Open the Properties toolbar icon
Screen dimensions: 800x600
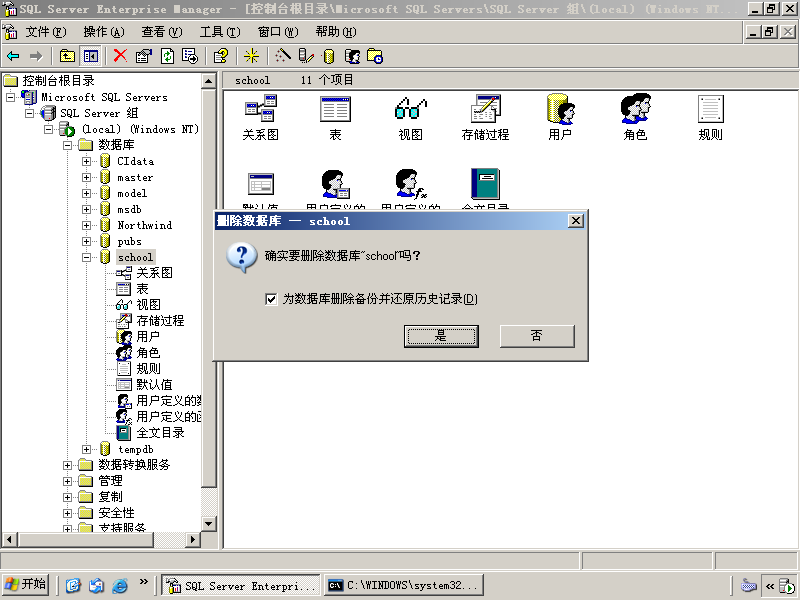point(144,56)
